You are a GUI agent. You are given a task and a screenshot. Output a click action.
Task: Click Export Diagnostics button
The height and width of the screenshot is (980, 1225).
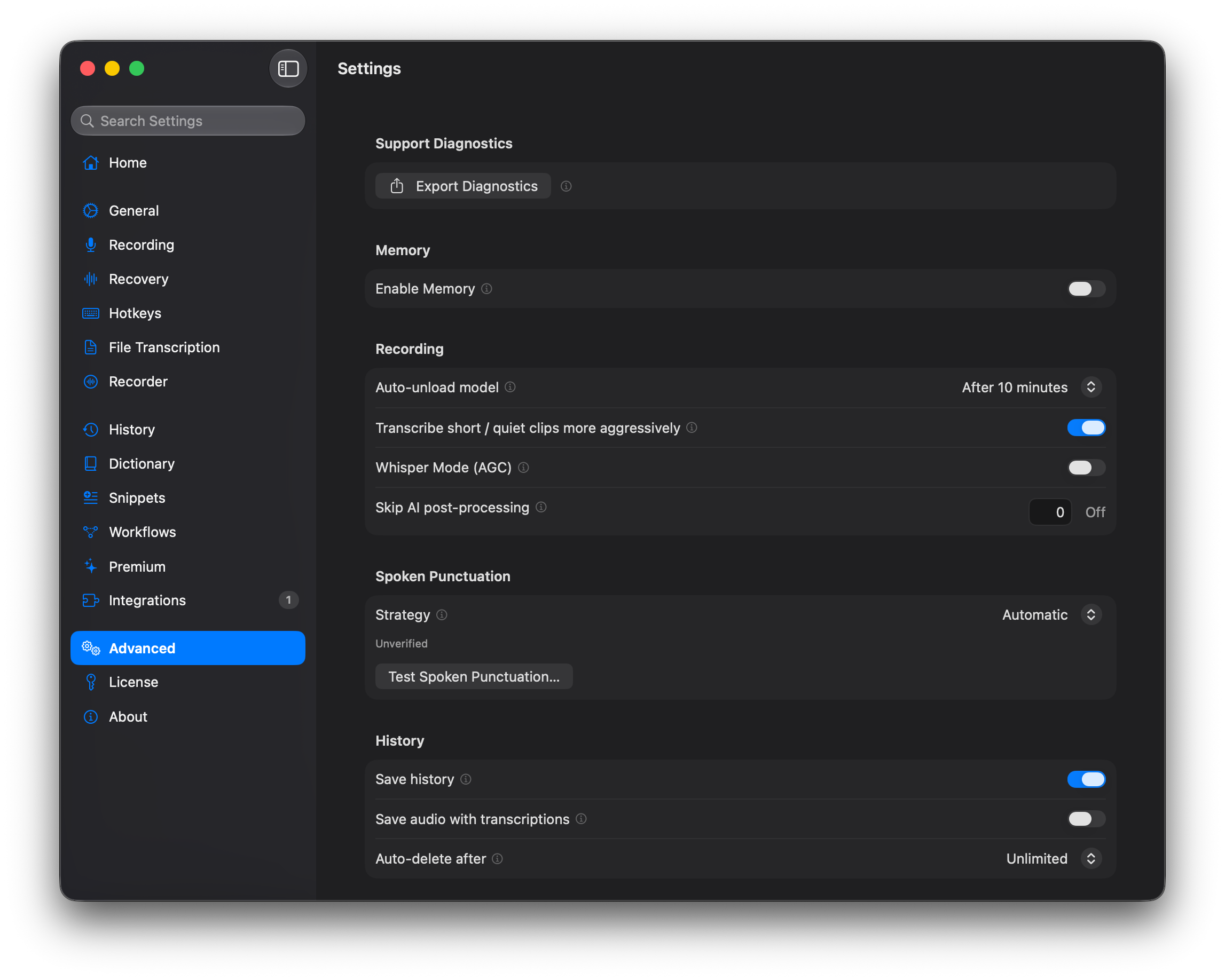[463, 186]
